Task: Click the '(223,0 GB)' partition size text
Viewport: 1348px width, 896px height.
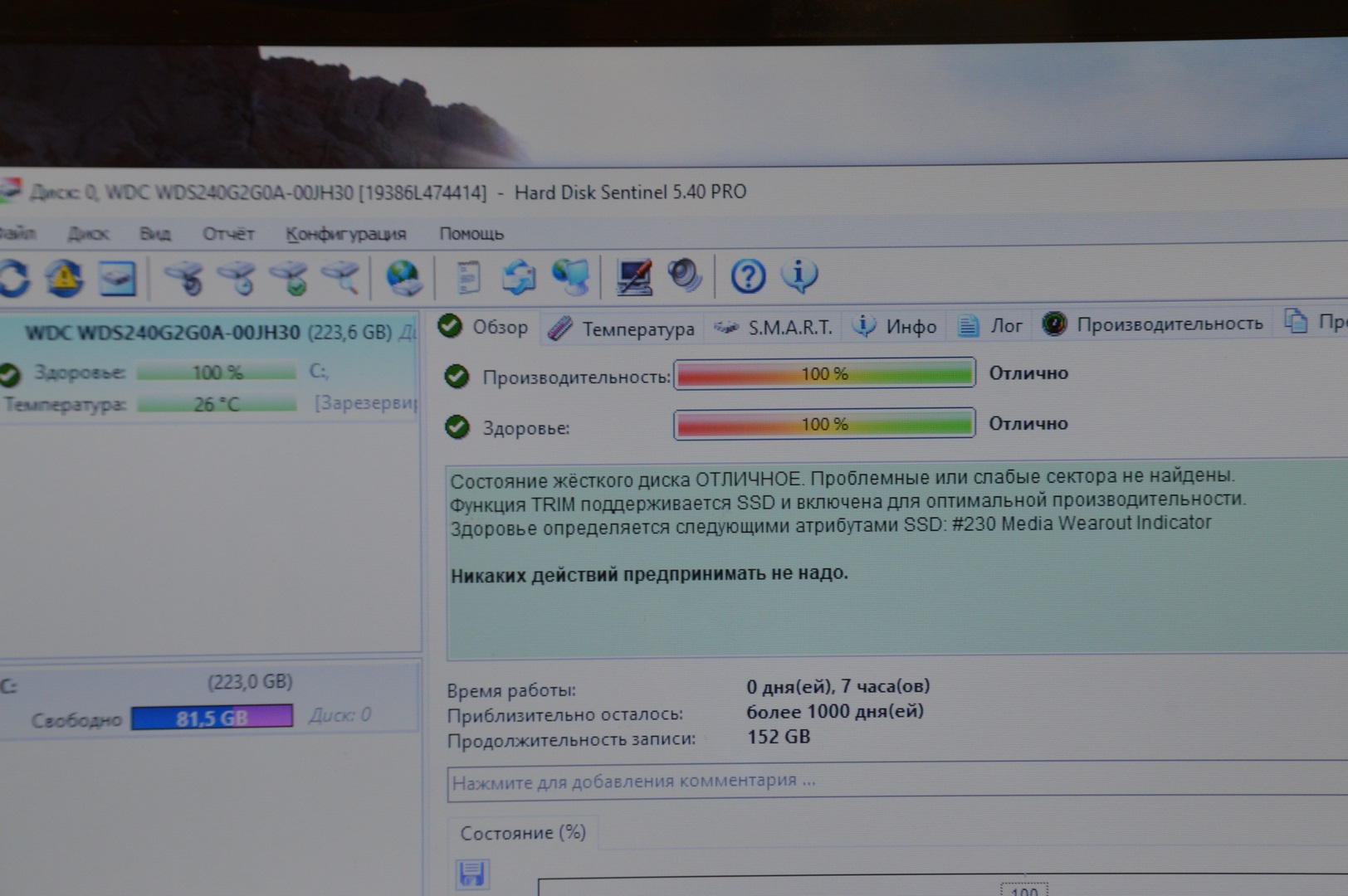Action: coord(250,682)
